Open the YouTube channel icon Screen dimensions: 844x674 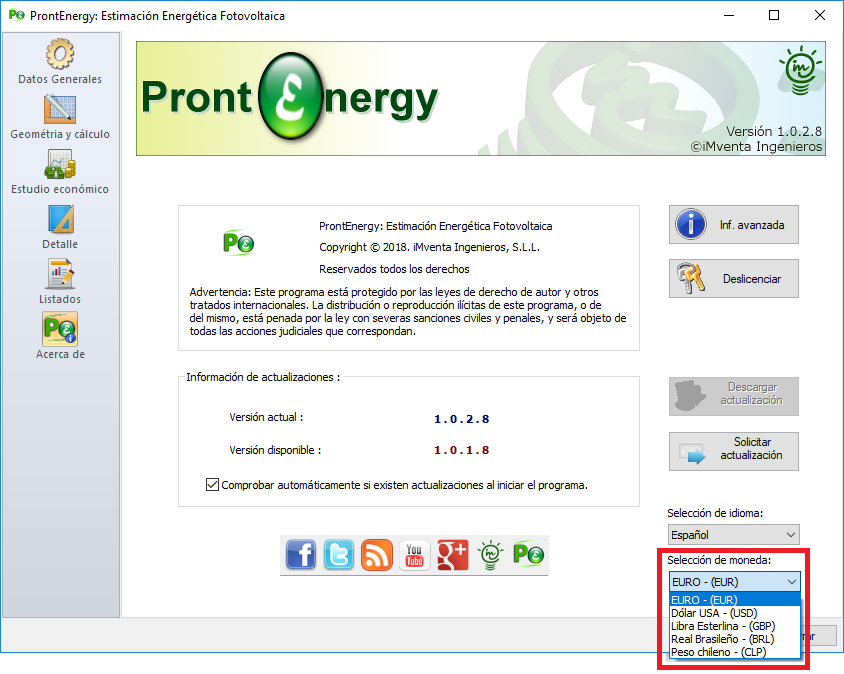tap(414, 555)
